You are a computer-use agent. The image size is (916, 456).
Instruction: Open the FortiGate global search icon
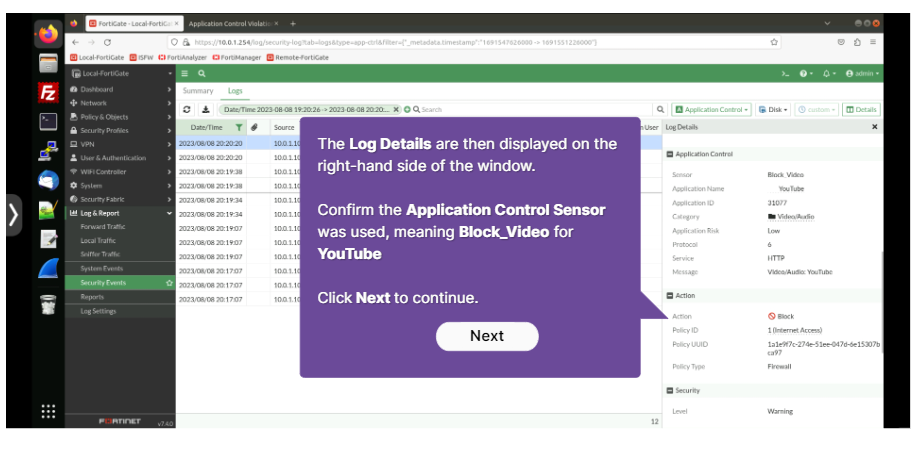click(x=202, y=74)
